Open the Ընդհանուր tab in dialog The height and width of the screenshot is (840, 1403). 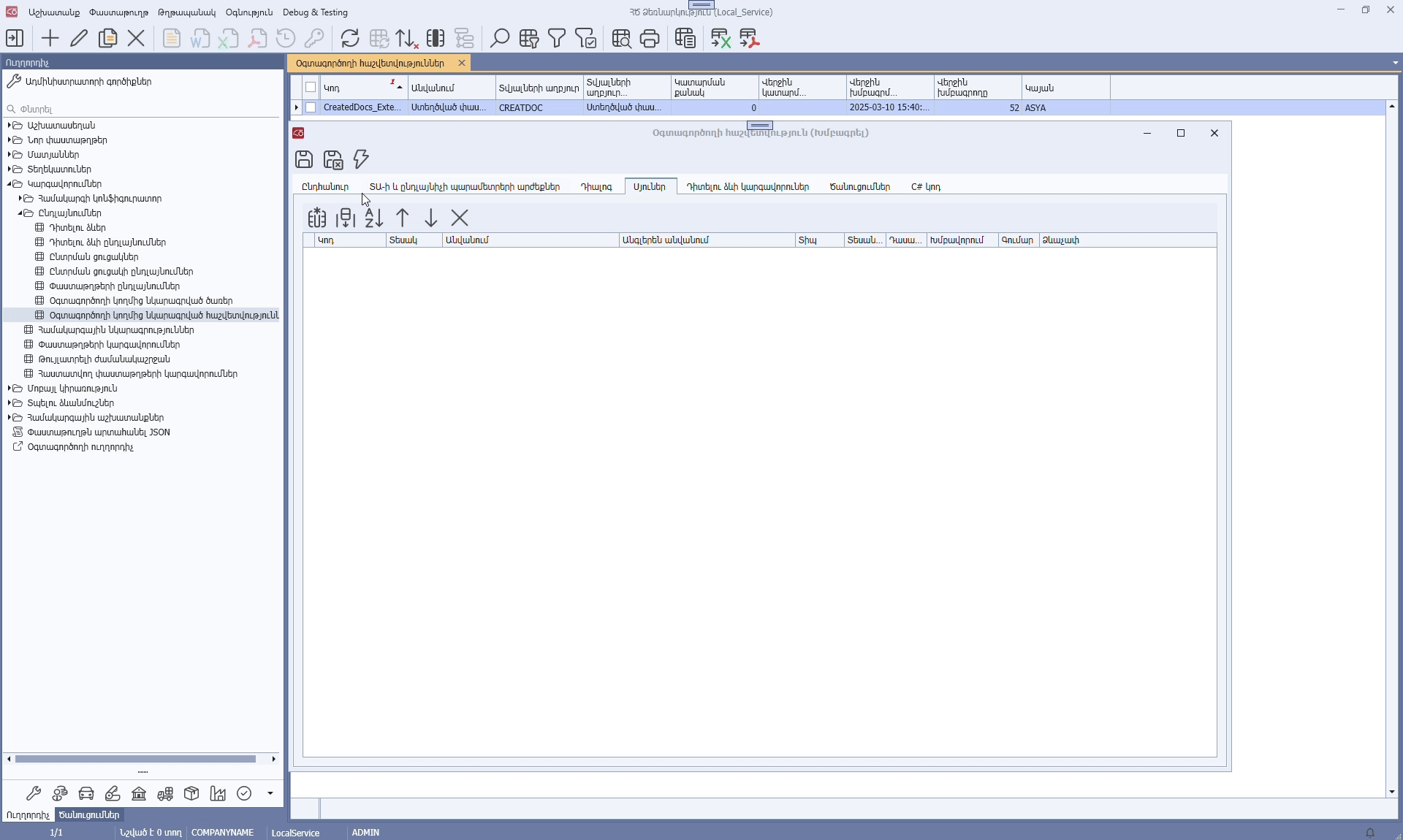pyautogui.click(x=325, y=187)
